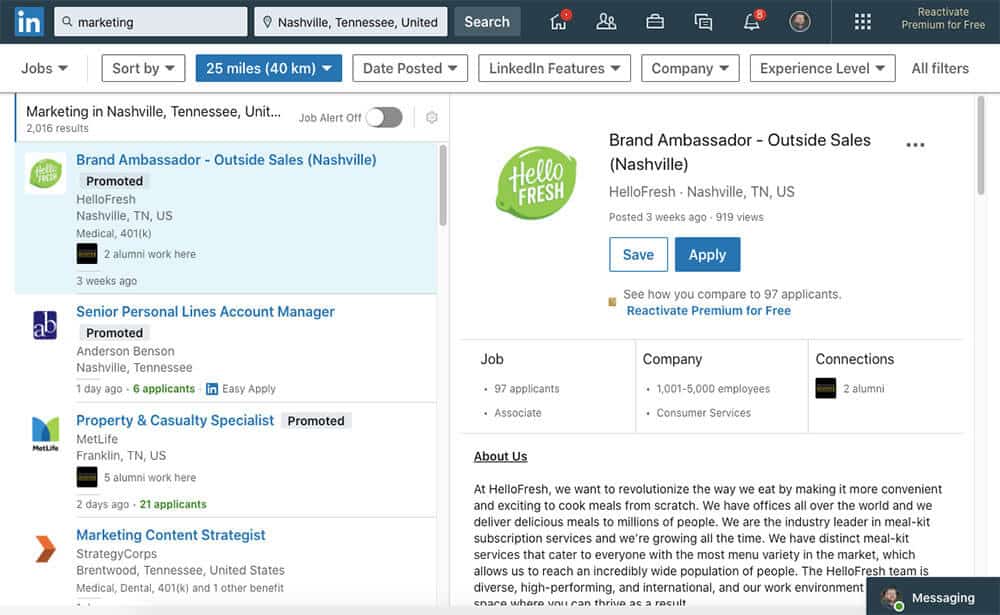1000x615 pixels.
Task: Open the 25 miles (40 km) distance filter
Action: click(268, 68)
